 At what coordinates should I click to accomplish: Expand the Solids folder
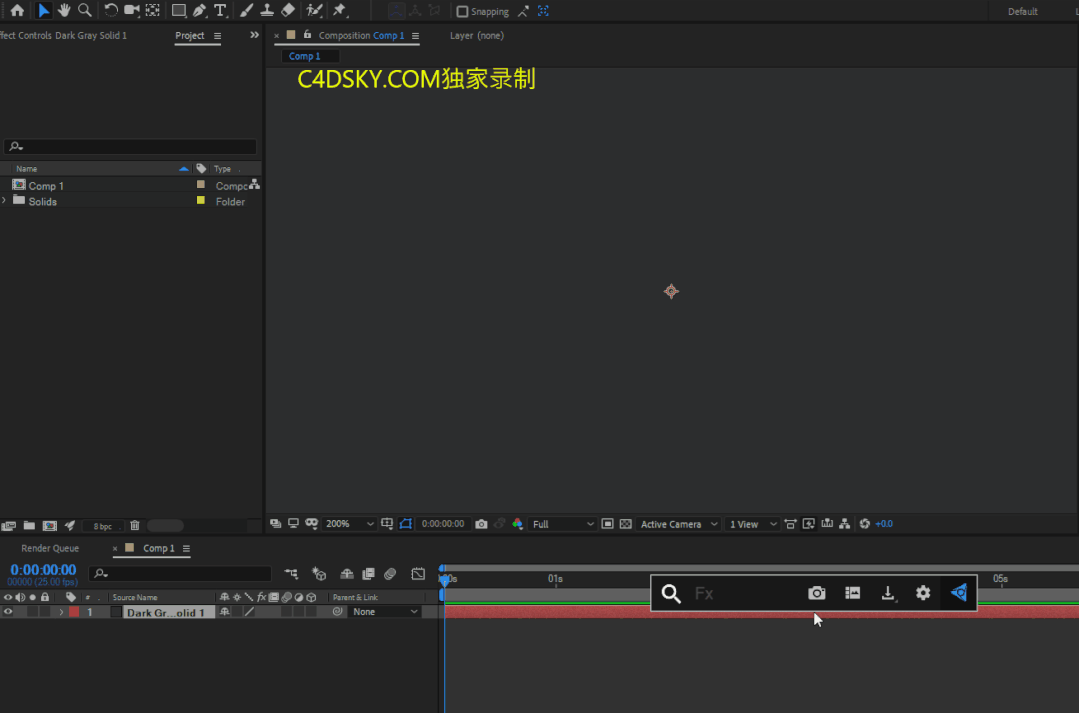coord(5,201)
